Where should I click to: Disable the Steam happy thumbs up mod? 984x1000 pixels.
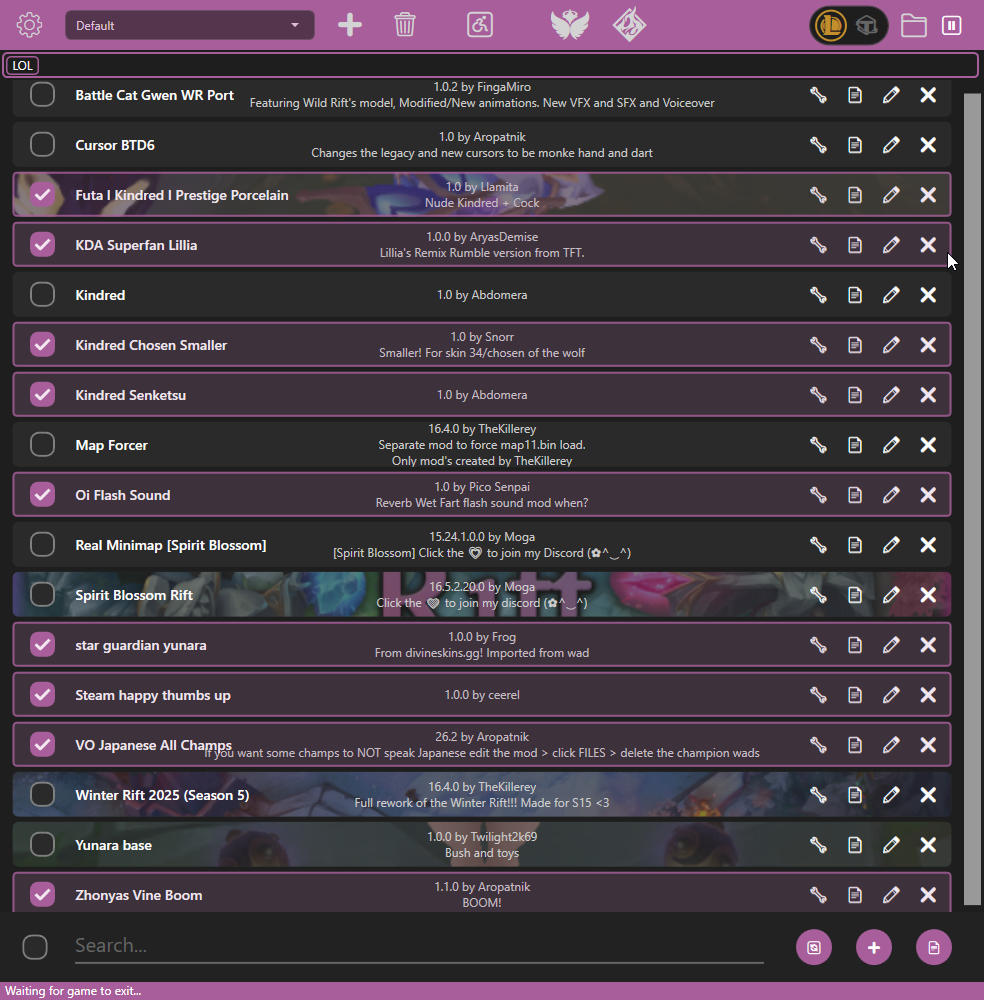coord(42,695)
